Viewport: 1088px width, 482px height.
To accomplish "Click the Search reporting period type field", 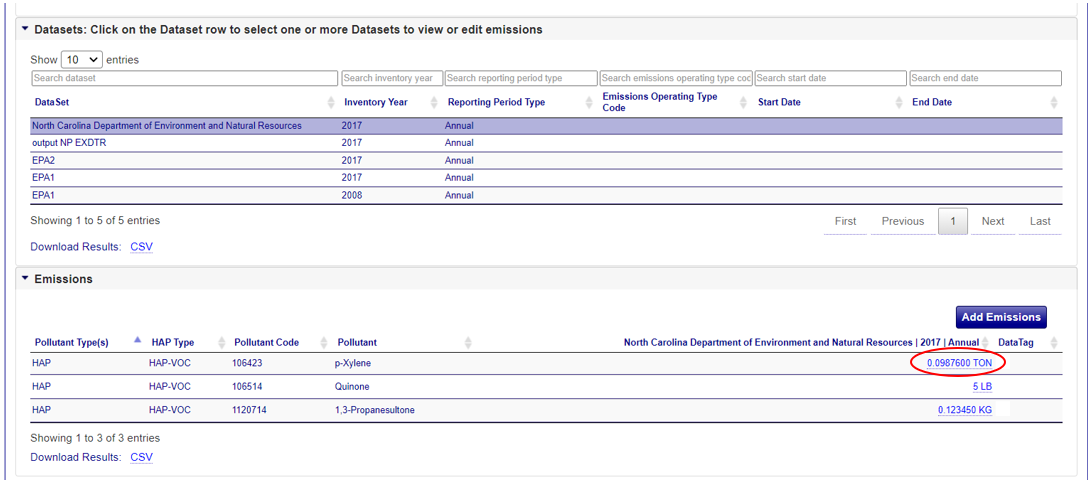I will 521,78.
